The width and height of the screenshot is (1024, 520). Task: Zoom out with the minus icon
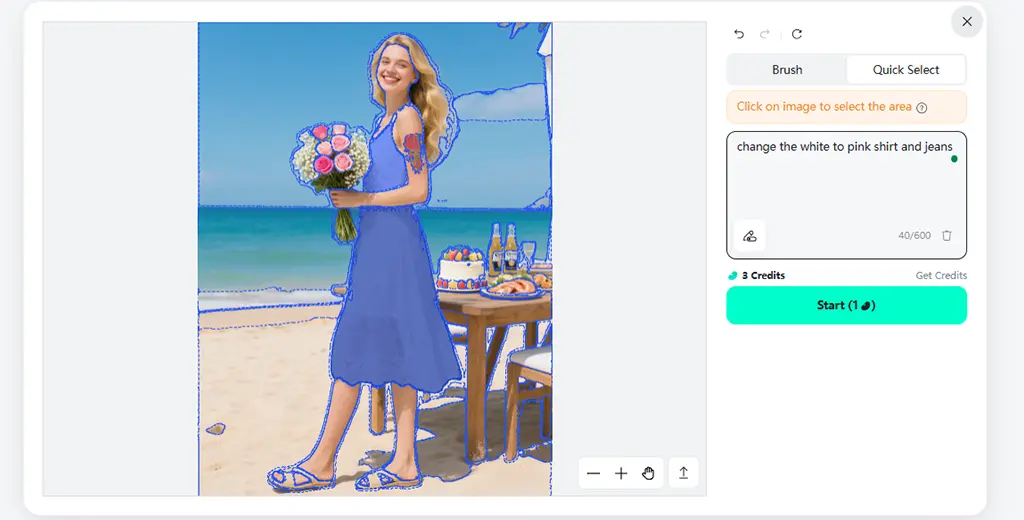pos(593,474)
